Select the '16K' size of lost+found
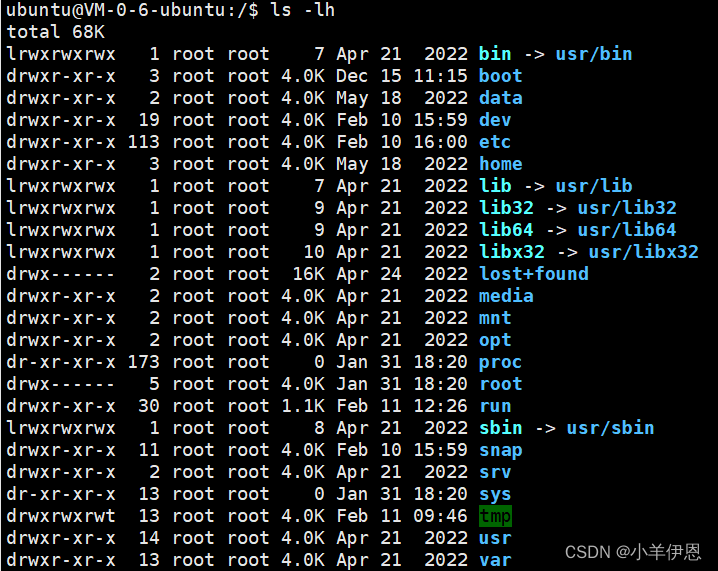This screenshot has width=718, height=571. point(308,274)
